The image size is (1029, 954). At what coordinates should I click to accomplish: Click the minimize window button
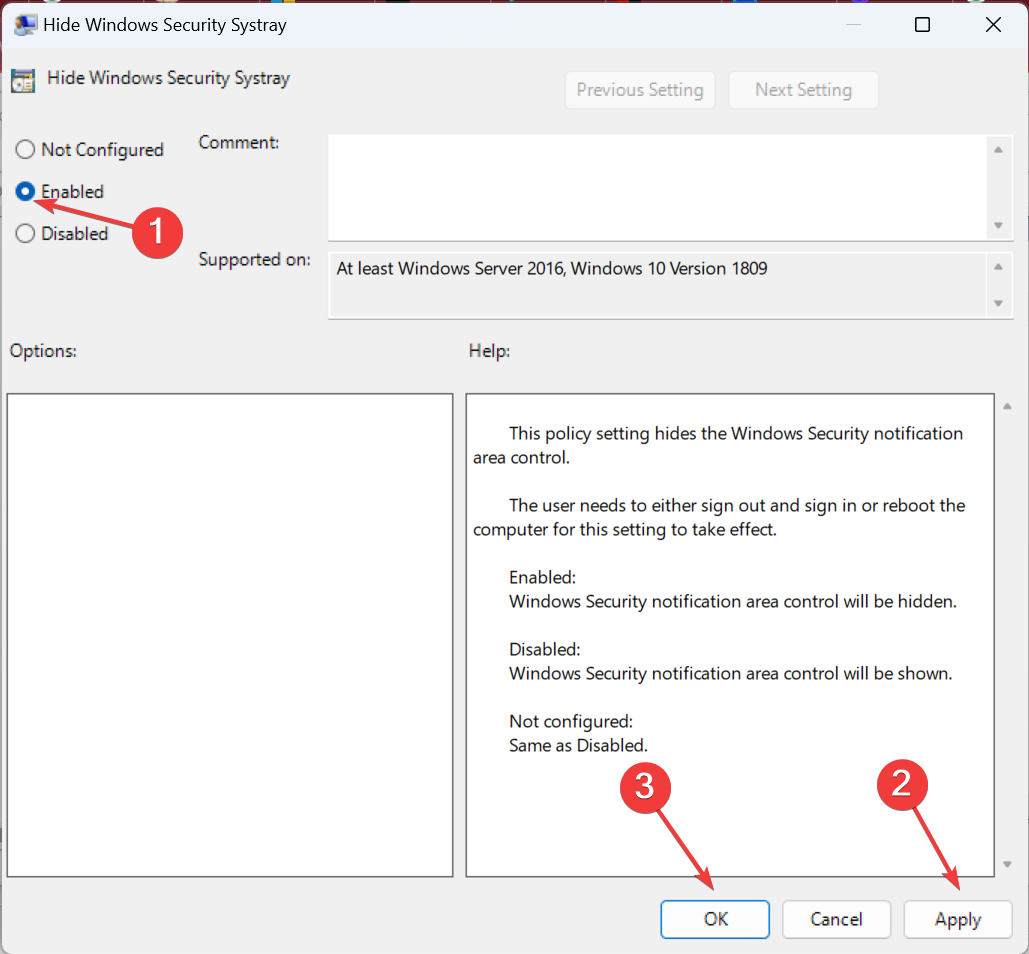click(x=852, y=25)
